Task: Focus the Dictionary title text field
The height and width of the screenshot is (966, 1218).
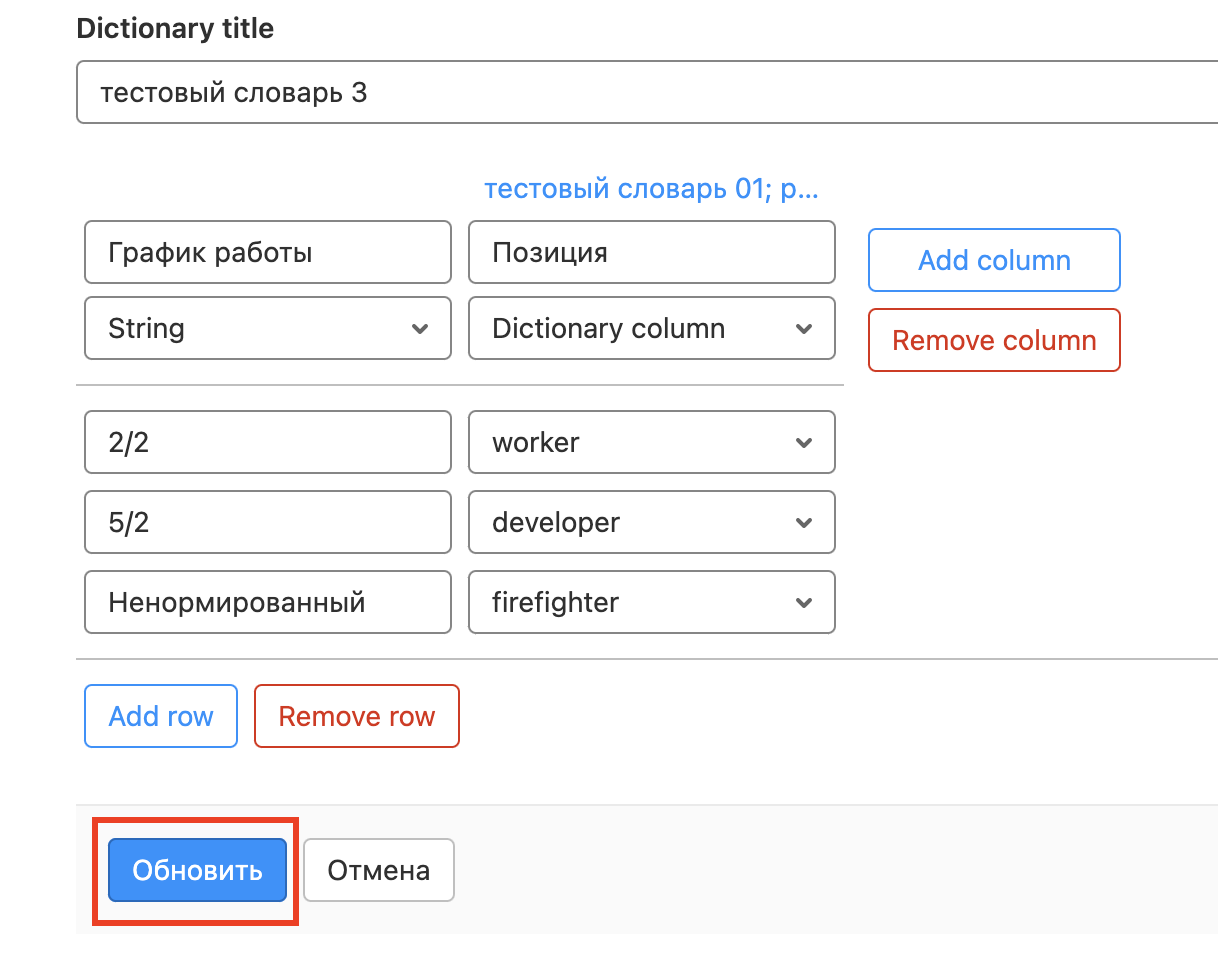Action: coord(640,94)
